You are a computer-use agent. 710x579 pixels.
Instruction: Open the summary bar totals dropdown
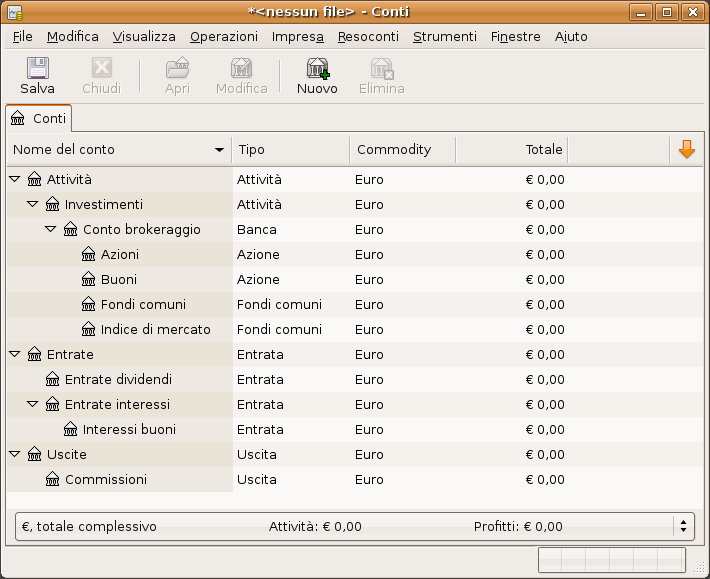(x=683, y=526)
